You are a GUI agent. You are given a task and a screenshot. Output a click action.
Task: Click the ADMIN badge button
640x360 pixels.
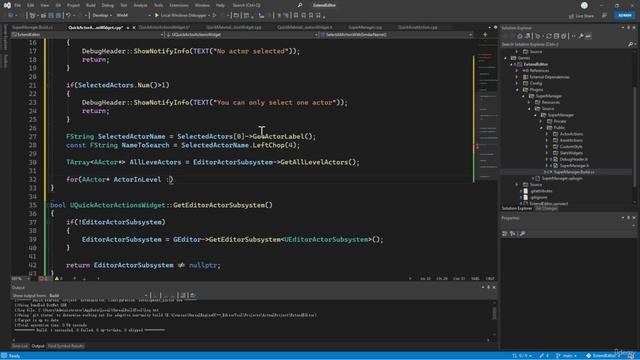point(624,16)
